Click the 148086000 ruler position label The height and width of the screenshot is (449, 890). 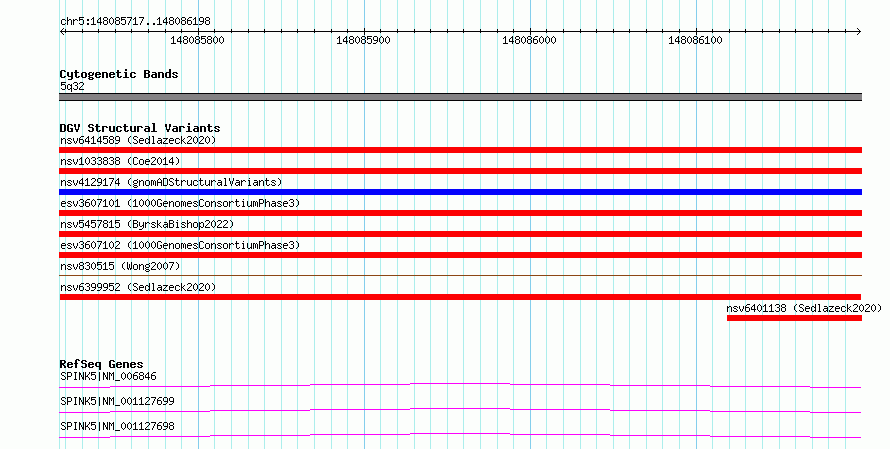point(529,40)
